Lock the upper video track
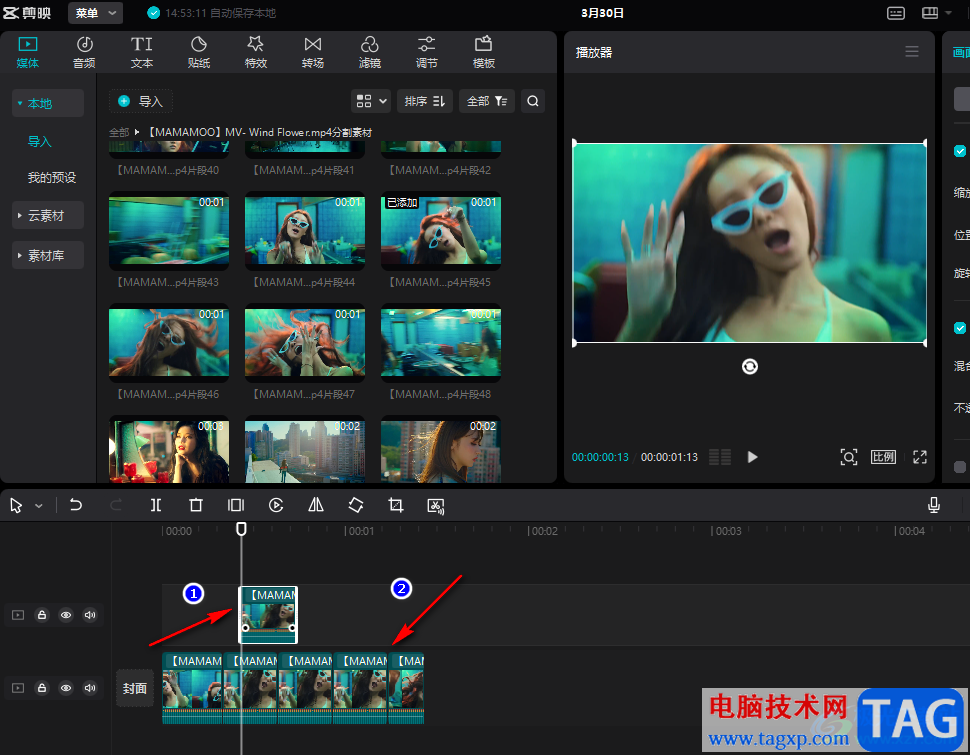970x755 pixels. click(41, 615)
